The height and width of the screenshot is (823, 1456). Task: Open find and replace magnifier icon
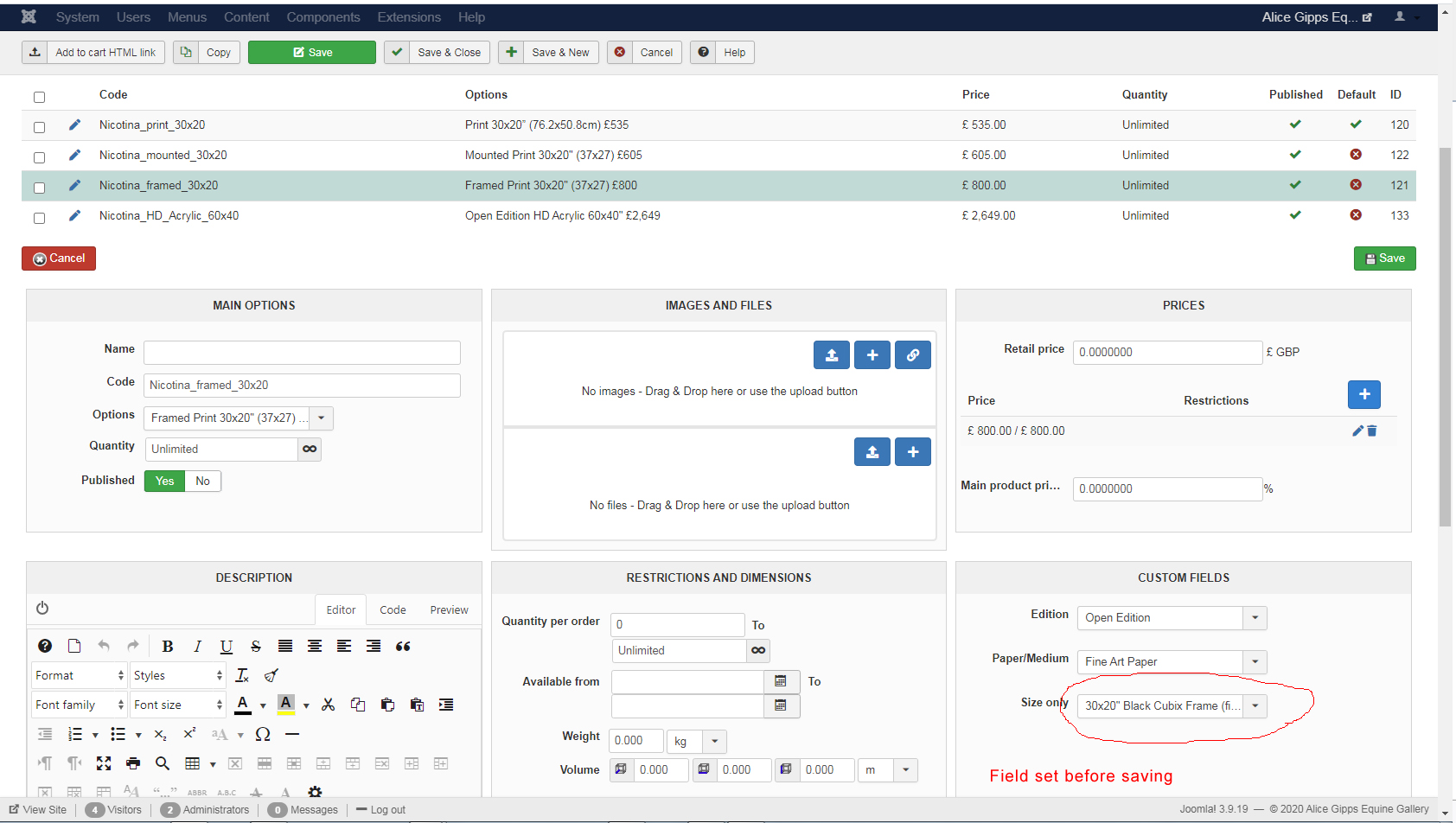tap(163, 763)
